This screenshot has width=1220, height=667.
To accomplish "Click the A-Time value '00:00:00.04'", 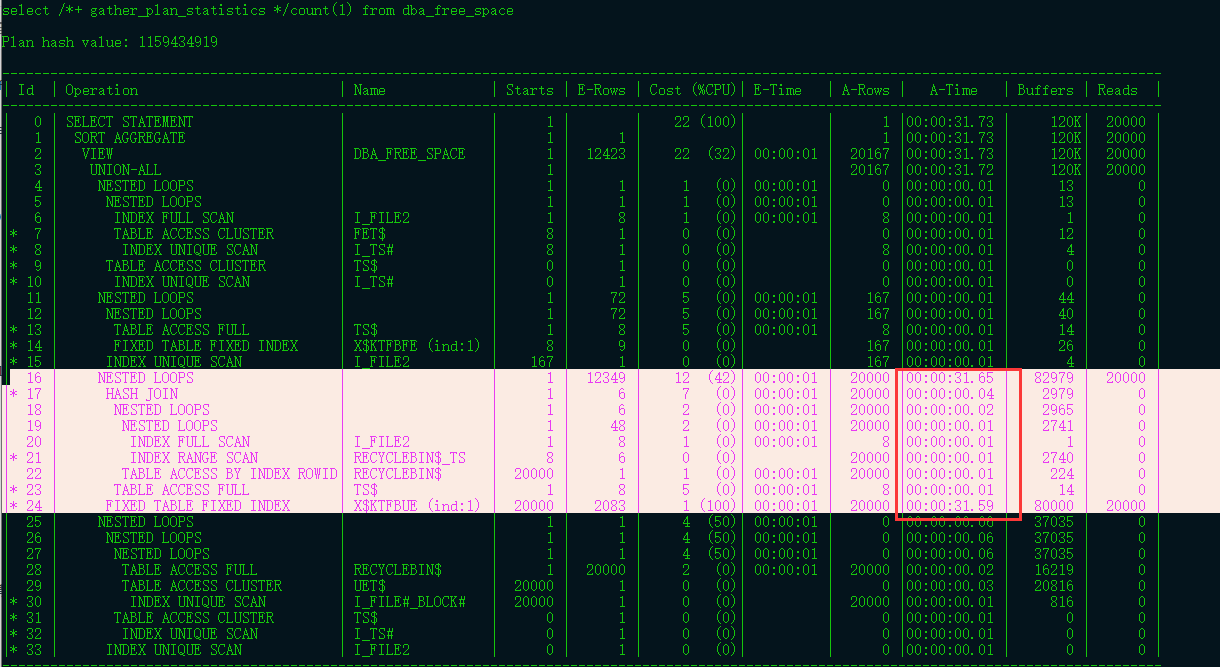I will [950, 394].
